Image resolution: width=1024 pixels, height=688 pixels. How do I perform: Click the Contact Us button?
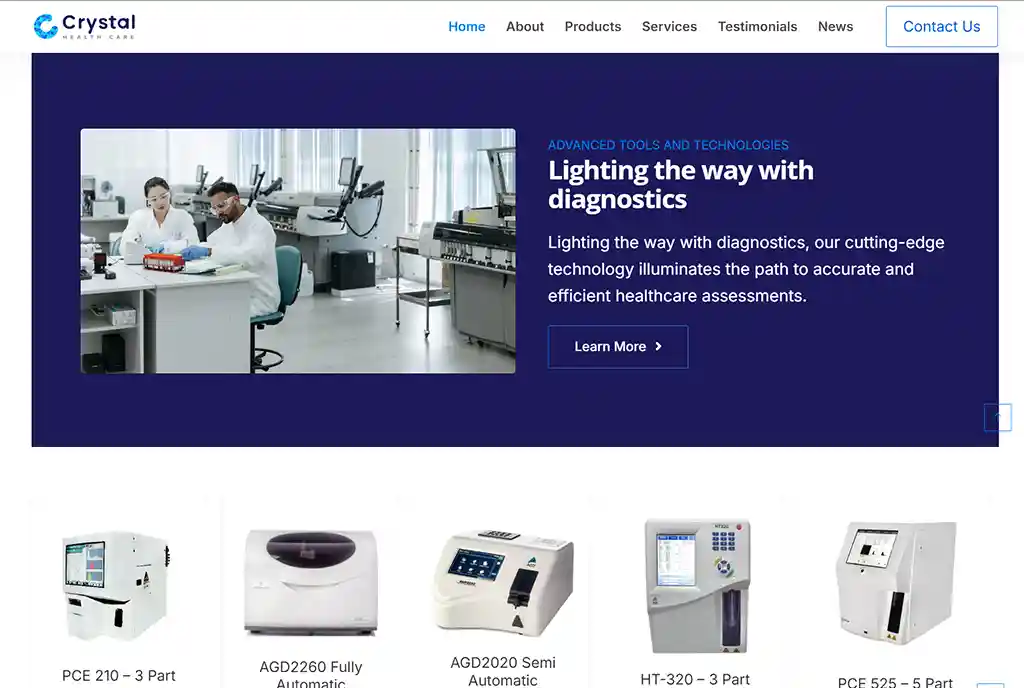coord(941,27)
